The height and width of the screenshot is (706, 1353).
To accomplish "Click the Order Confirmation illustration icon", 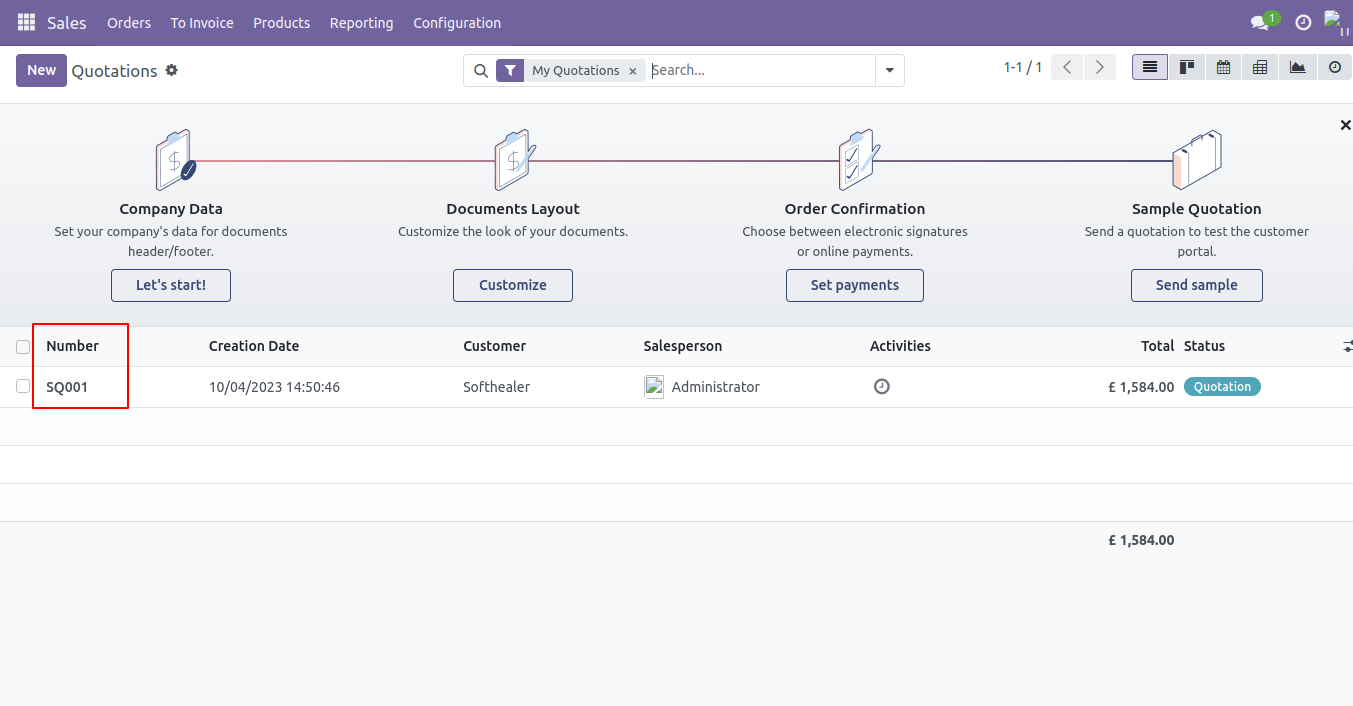I will pos(858,160).
